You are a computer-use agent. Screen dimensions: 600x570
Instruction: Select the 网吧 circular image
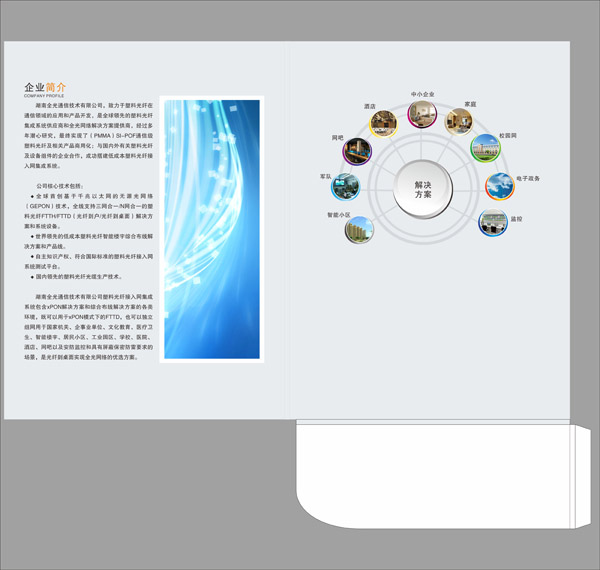357,151
